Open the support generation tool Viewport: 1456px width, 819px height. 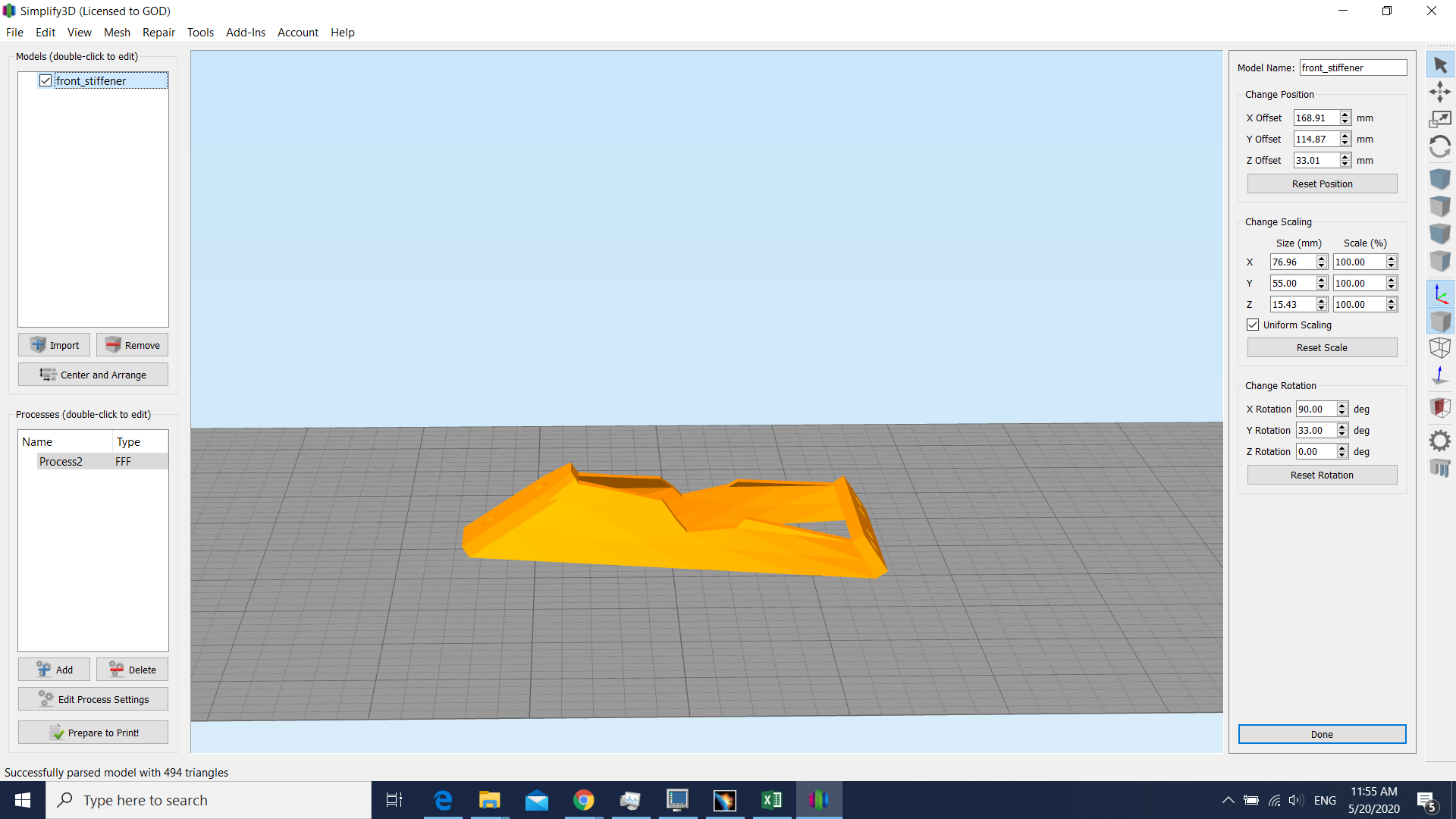coord(1440,468)
